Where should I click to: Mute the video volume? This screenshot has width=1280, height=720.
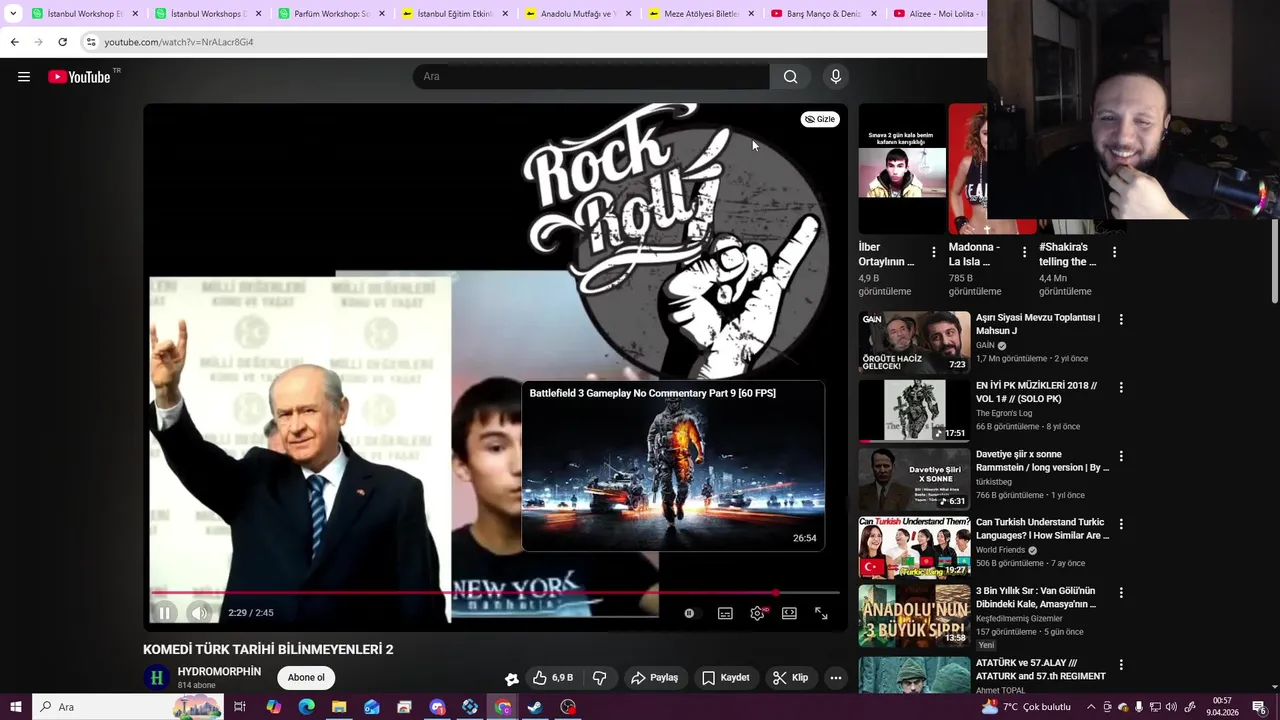199,613
